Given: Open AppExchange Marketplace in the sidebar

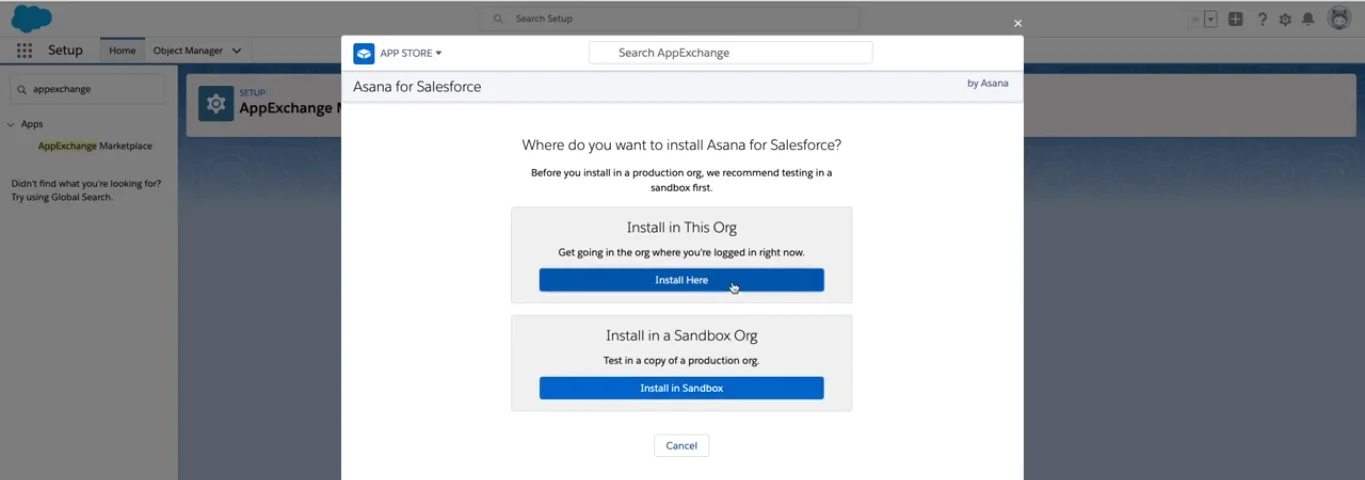Looking at the screenshot, I should click(x=95, y=146).
